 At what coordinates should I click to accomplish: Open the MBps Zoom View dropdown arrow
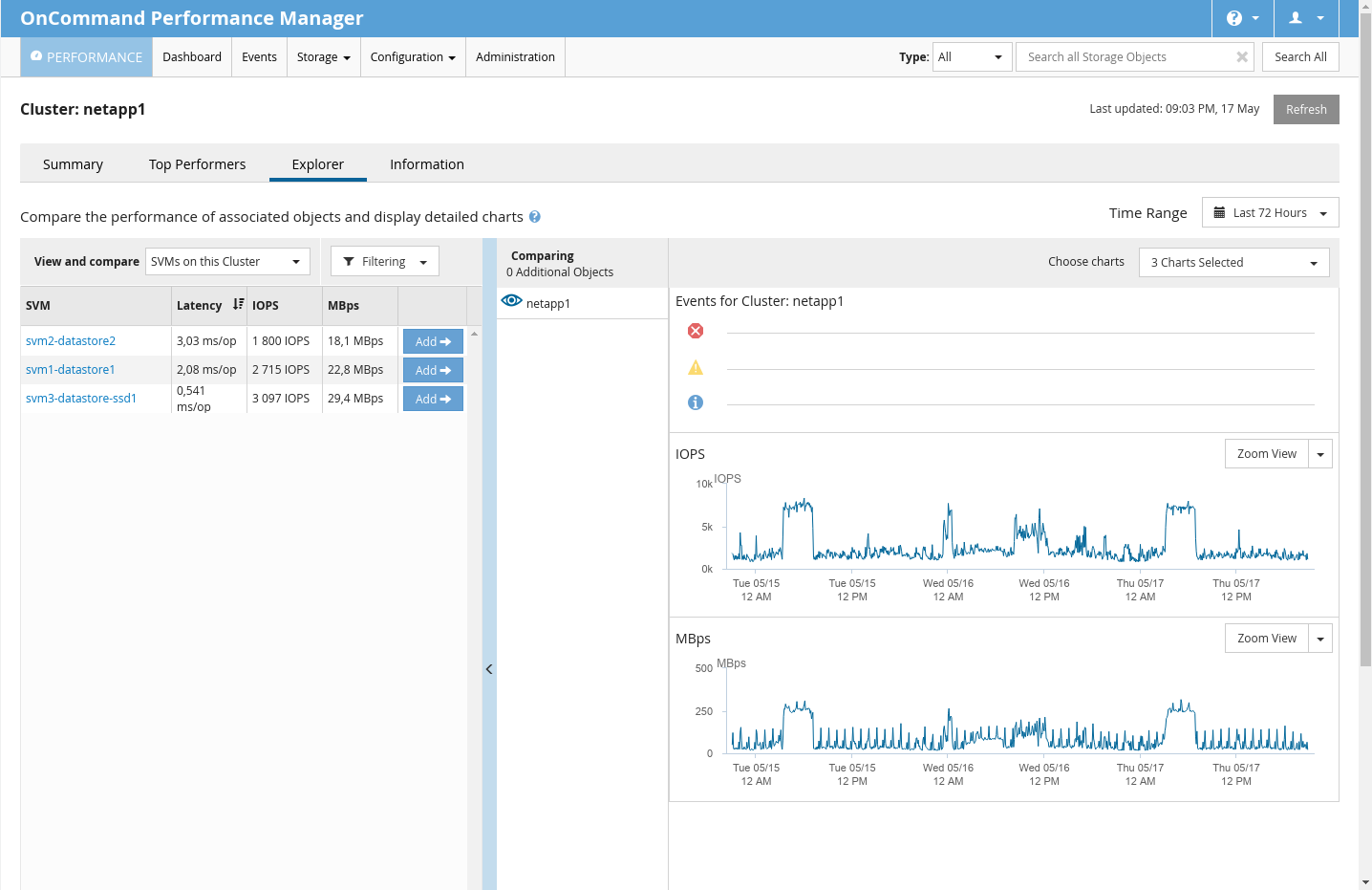coord(1320,639)
